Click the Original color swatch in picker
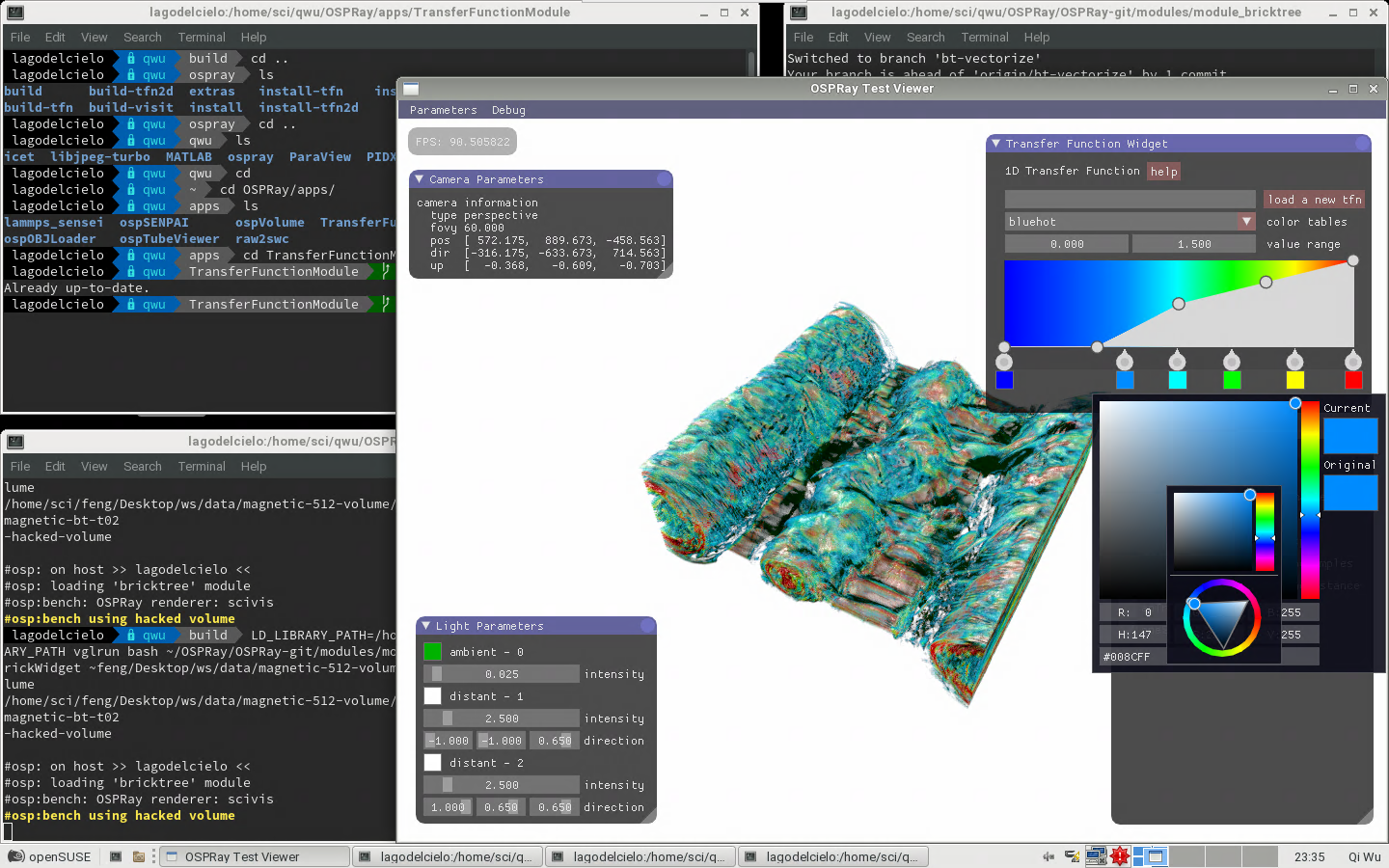Viewport: 1389px width, 868px height. tap(1350, 494)
